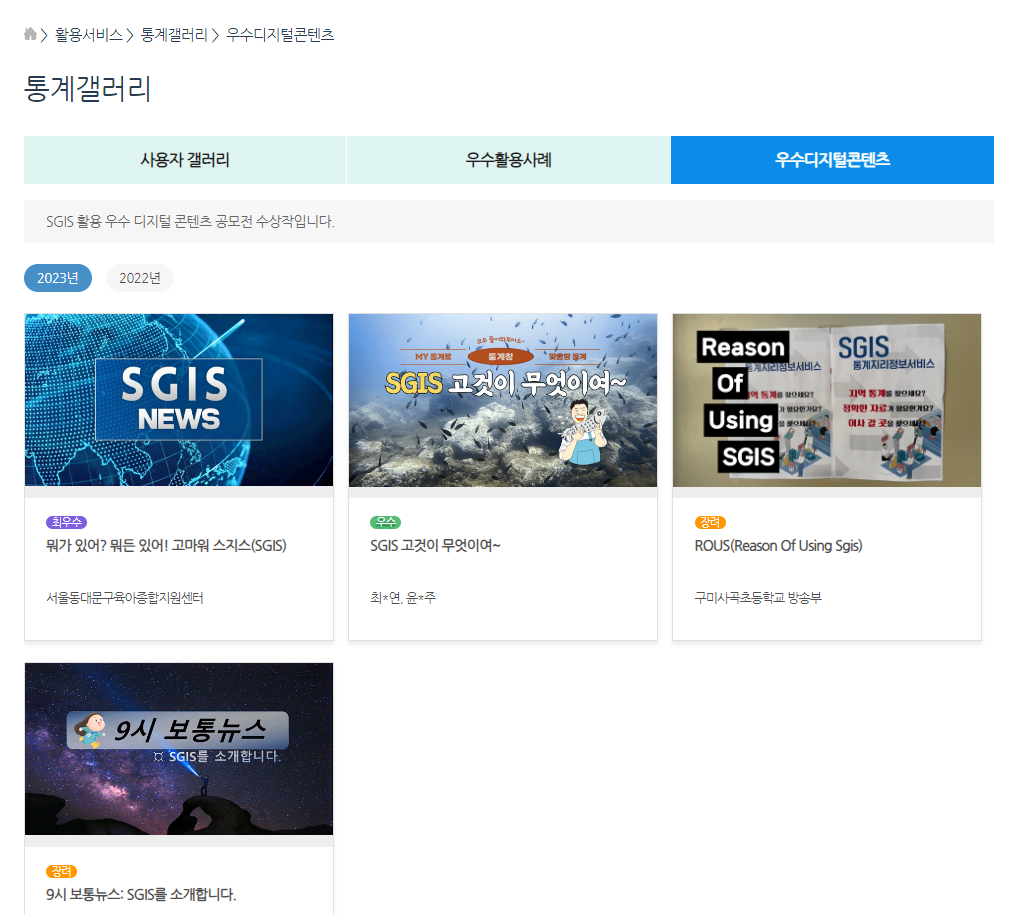Open the '9시 보통뉴스' thumbnail
The width and height of the screenshot is (1017, 915).
pyautogui.click(x=178, y=748)
